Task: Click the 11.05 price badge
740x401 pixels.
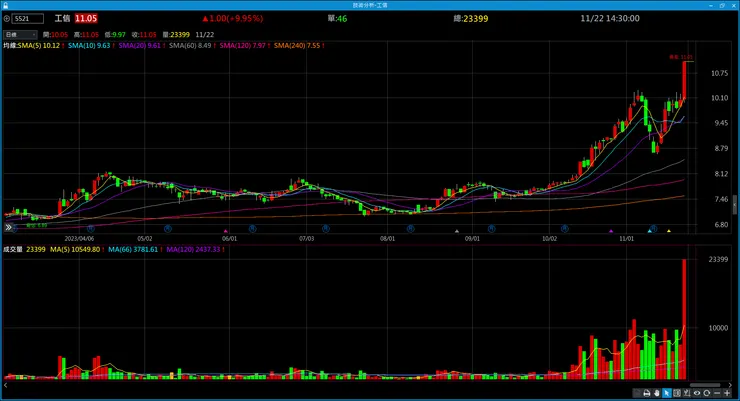Action: click(x=86, y=18)
